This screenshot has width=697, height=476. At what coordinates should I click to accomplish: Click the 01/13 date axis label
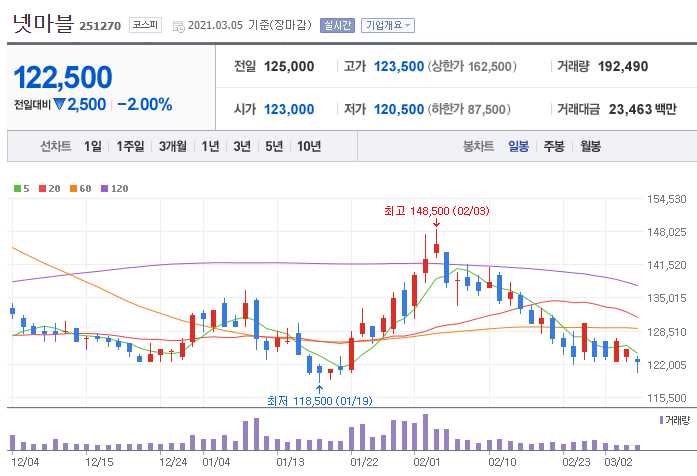[x=290, y=462]
